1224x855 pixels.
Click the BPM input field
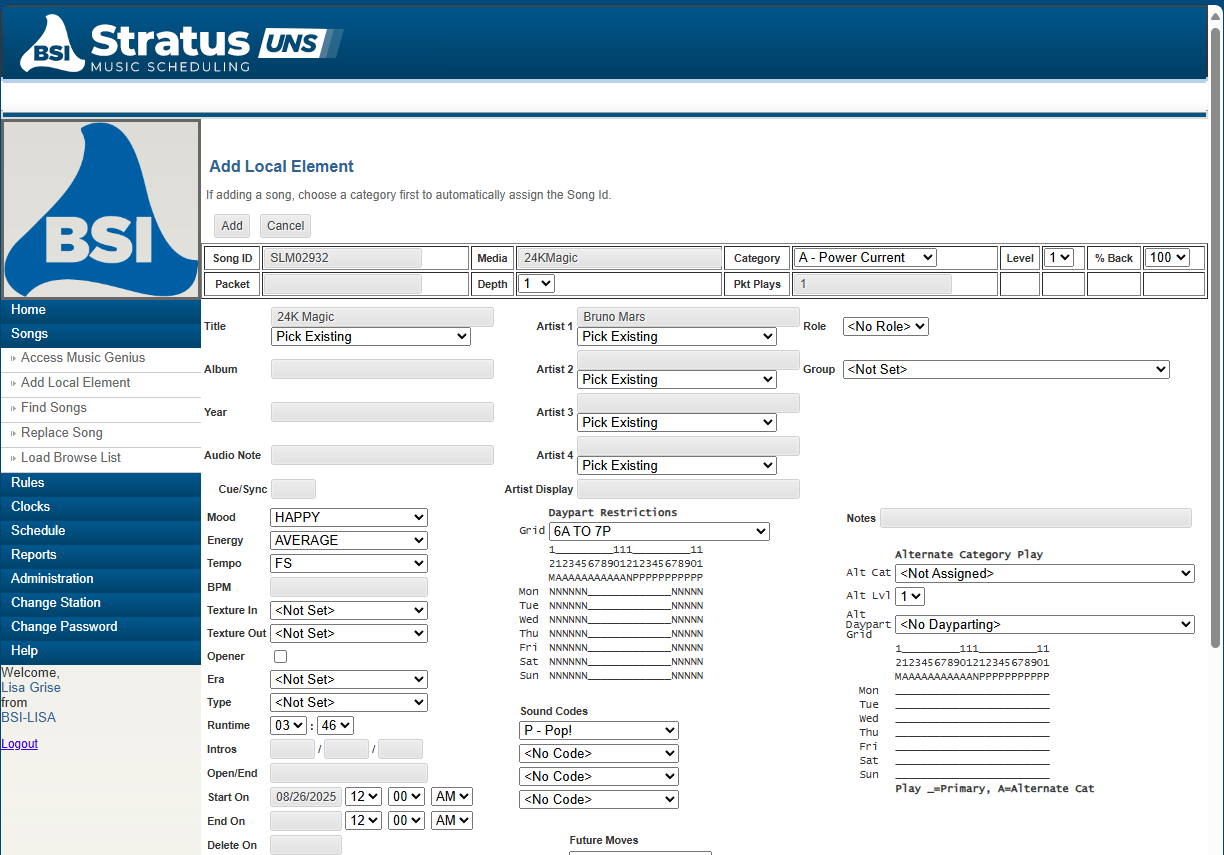point(349,587)
